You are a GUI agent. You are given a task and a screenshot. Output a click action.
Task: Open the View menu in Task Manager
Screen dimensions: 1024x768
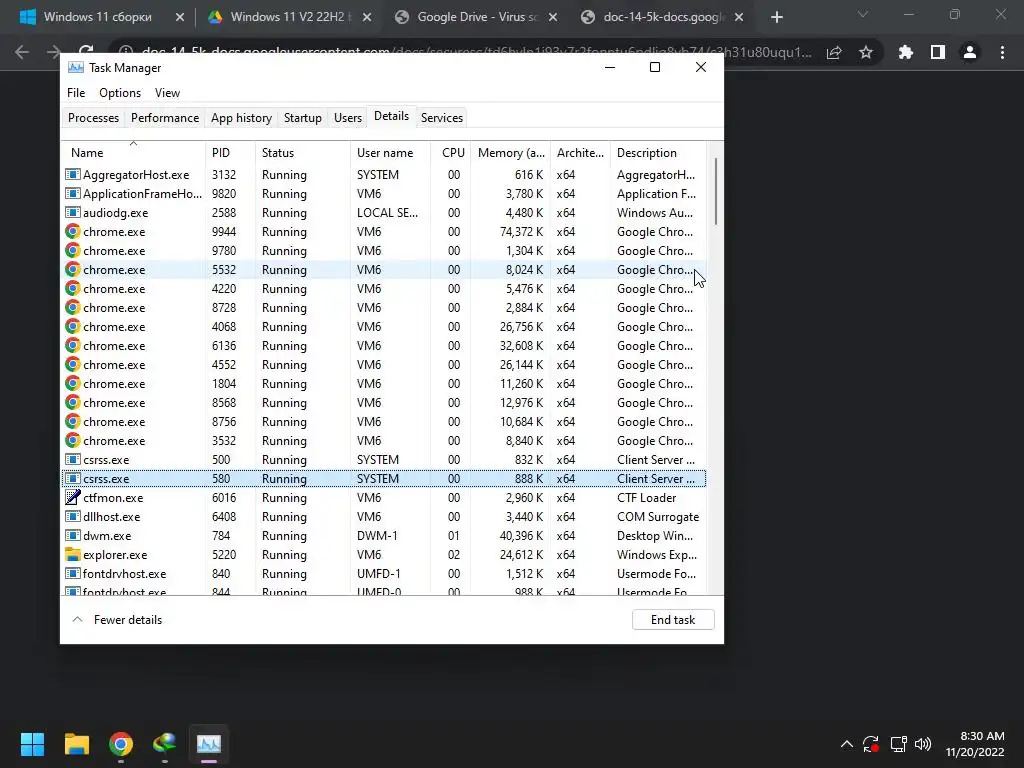click(167, 93)
